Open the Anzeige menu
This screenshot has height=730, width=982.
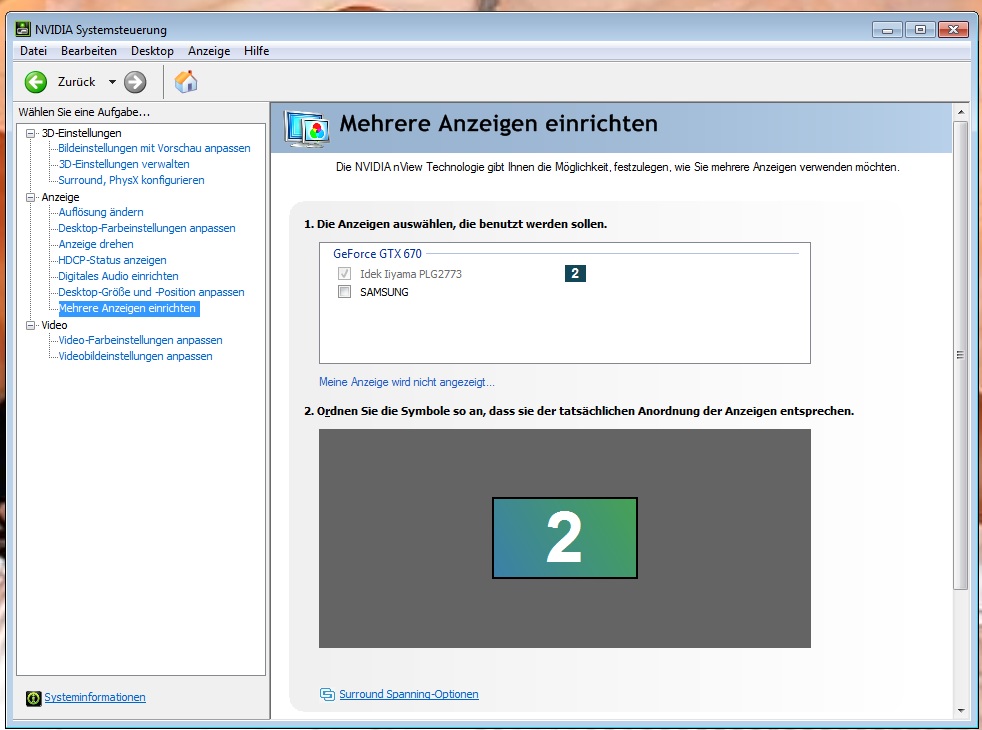[209, 51]
